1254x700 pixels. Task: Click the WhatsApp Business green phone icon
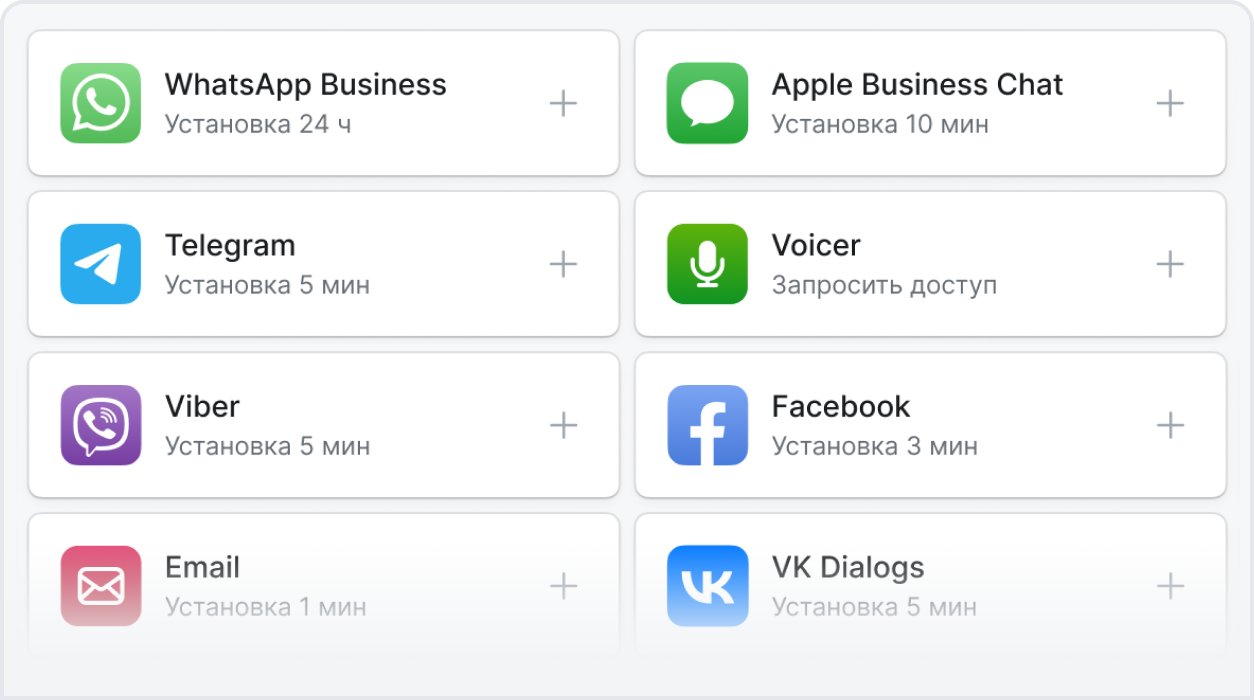100,103
